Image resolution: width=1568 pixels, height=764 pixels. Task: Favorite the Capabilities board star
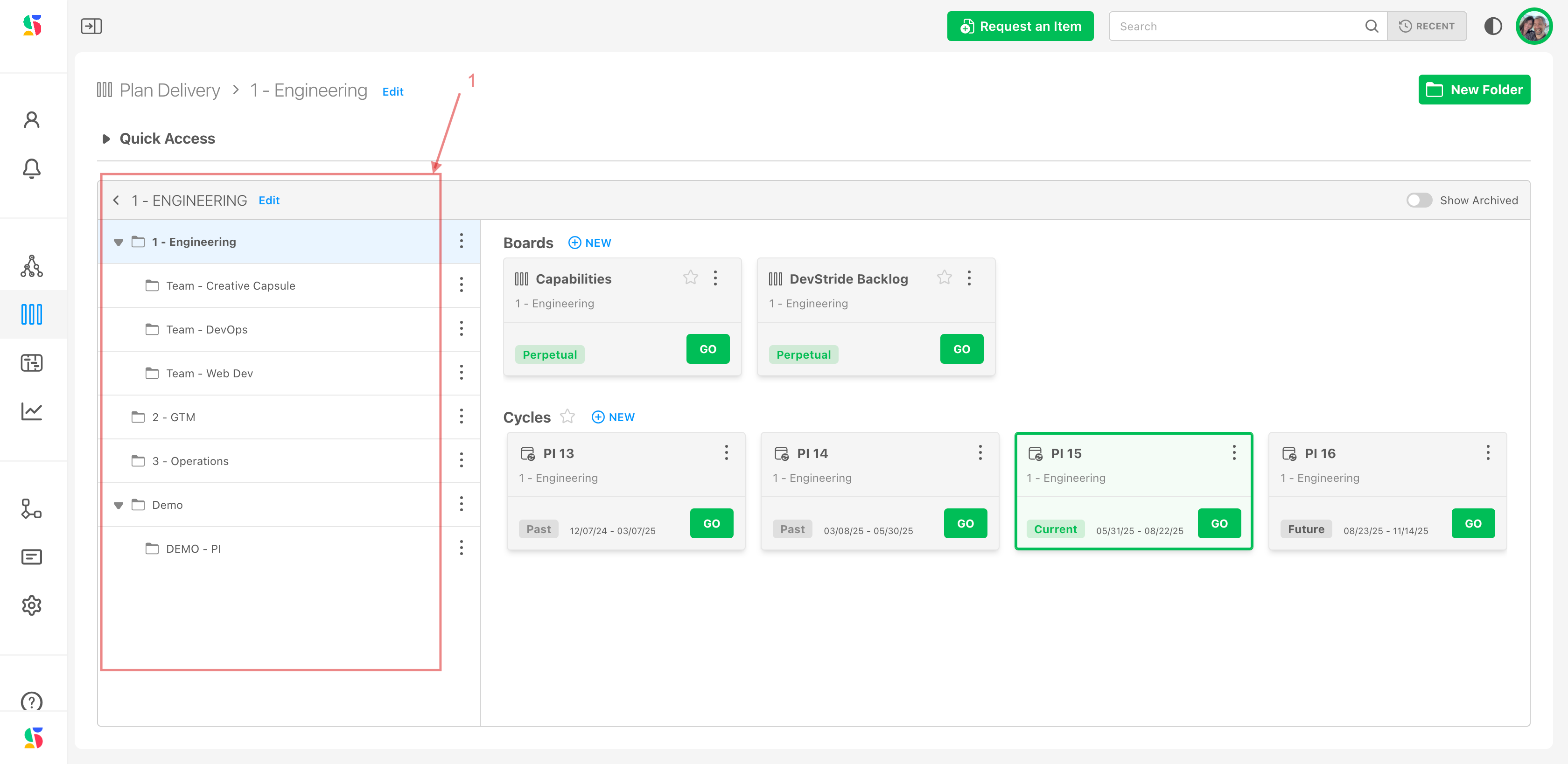690,278
